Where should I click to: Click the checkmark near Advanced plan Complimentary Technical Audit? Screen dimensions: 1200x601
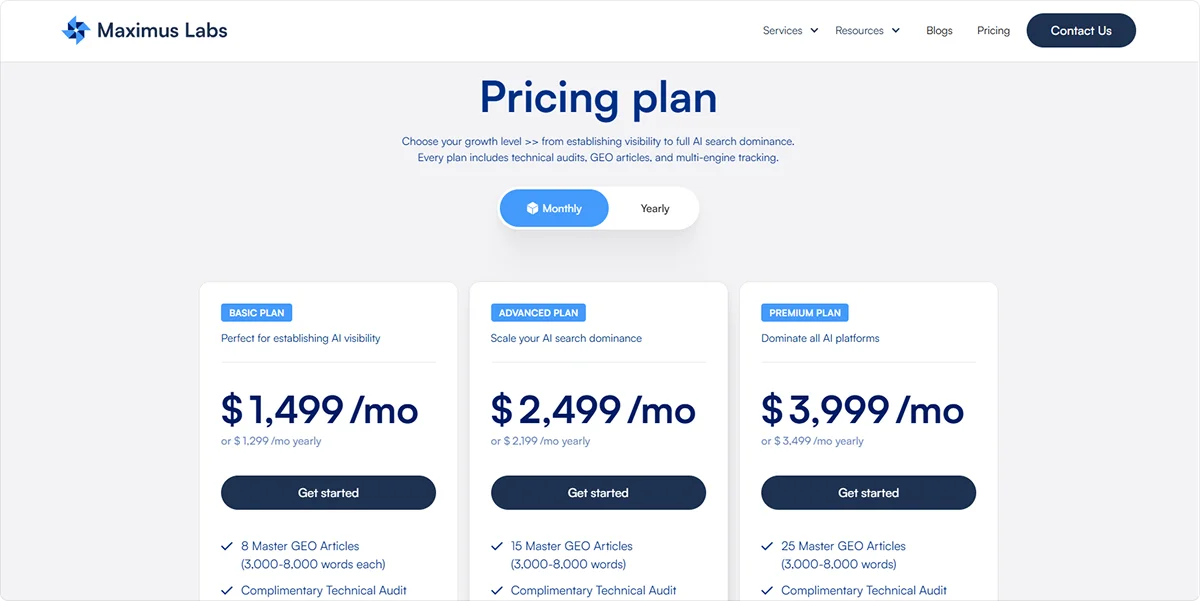pyautogui.click(x=496, y=590)
